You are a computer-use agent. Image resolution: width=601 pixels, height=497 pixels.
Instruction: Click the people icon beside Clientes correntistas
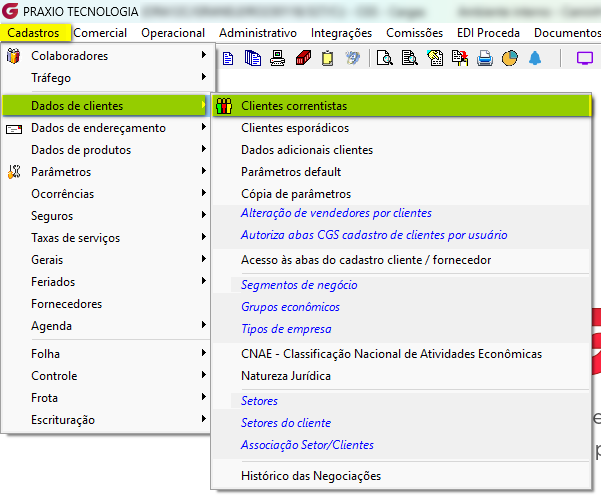pos(224,106)
